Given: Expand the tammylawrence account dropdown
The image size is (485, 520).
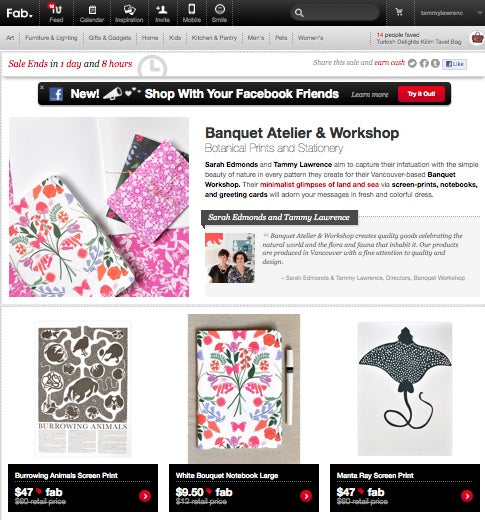Looking at the screenshot, I should click(479, 13).
